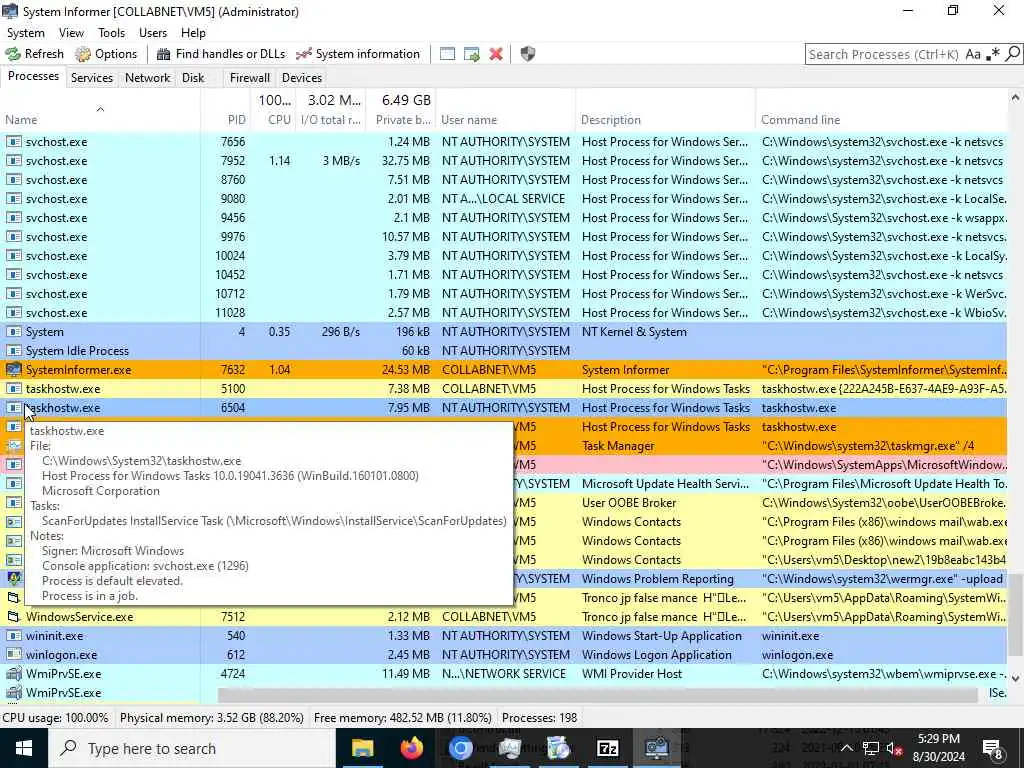The height and width of the screenshot is (768, 1024).
Task: Open the System menu
Action: point(25,33)
